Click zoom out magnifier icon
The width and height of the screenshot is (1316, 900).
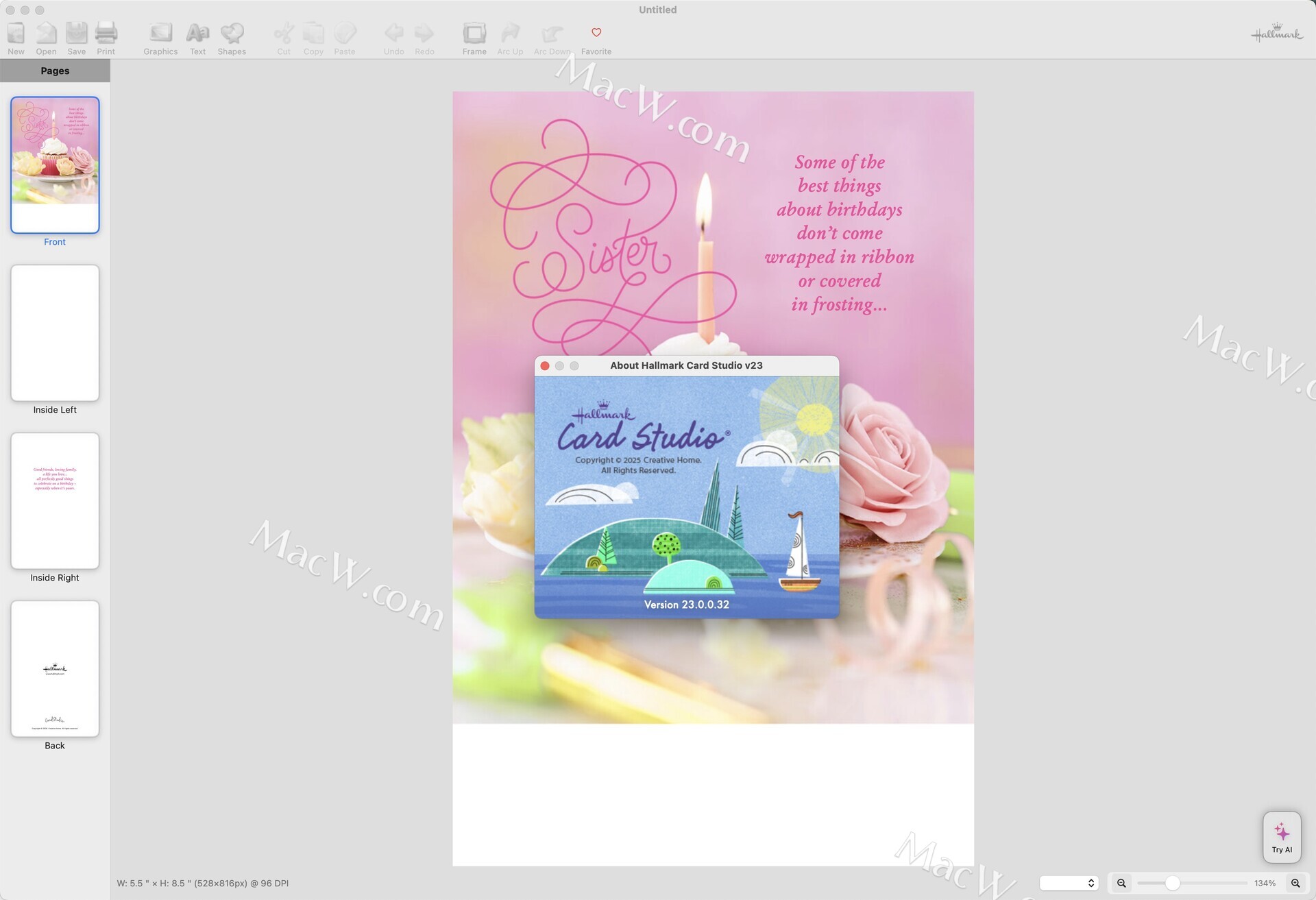point(1121,883)
